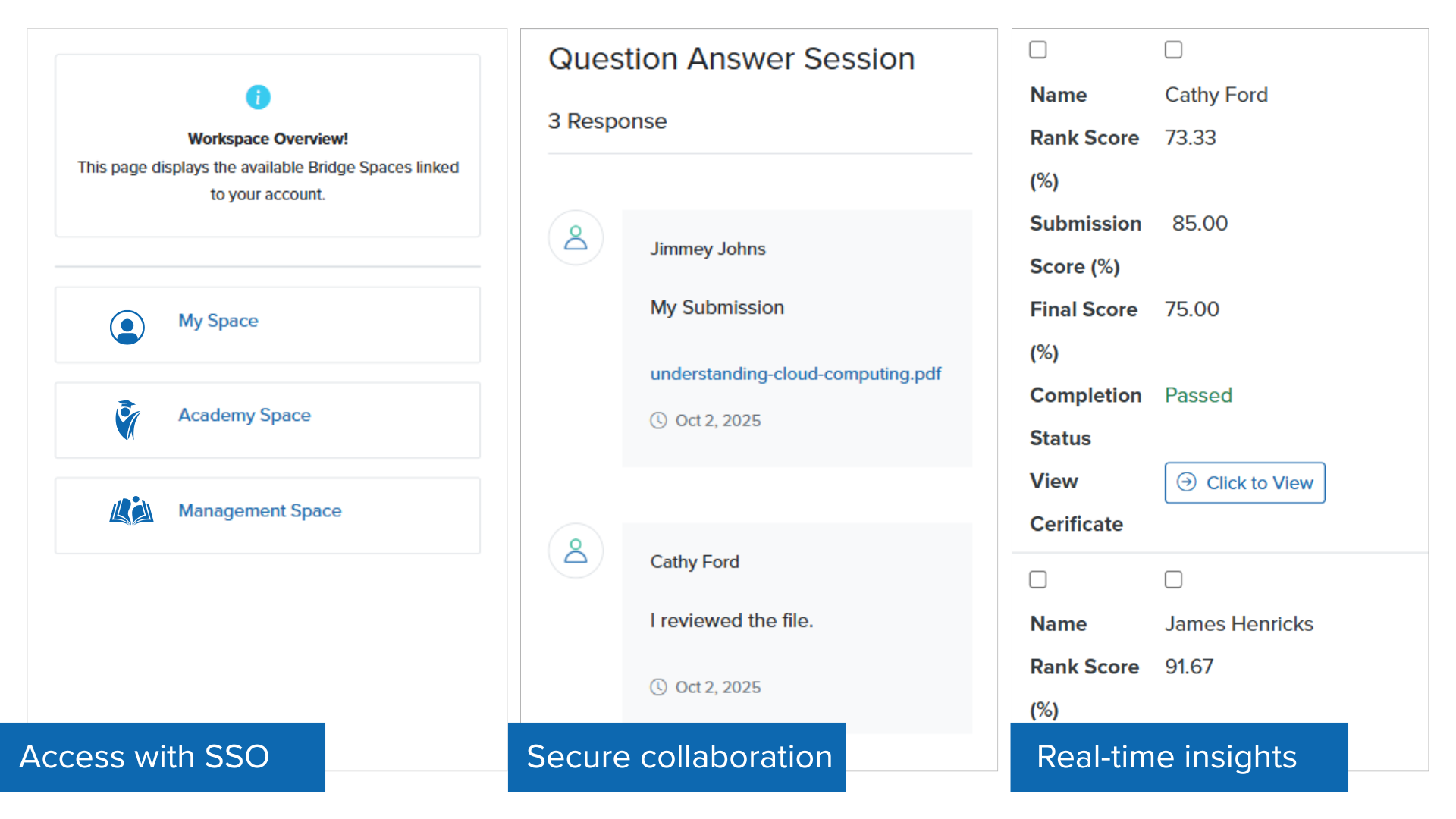The height and width of the screenshot is (819, 1456).
Task: Click the My Space user profile icon
Action: [127, 328]
